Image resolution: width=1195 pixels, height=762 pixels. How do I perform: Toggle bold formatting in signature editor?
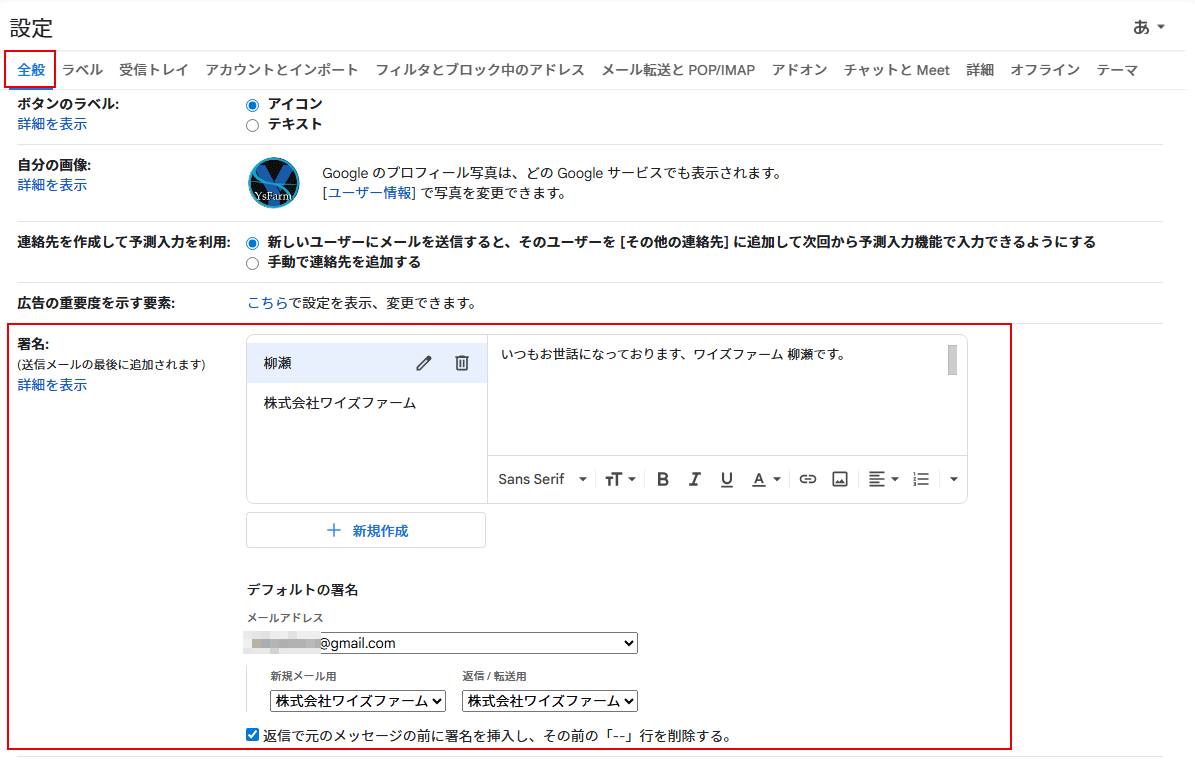pyautogui.click(x=662, y=480)
